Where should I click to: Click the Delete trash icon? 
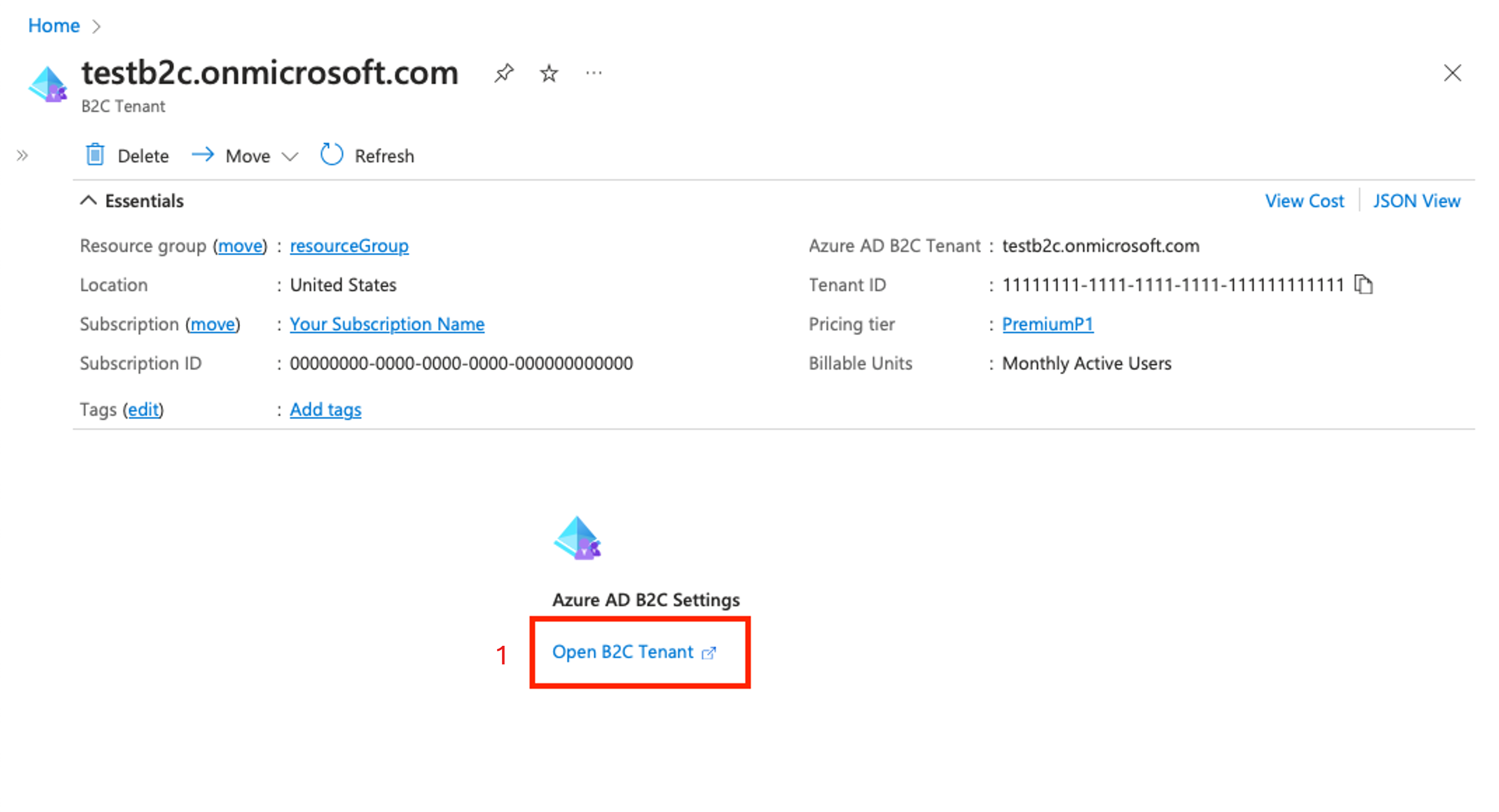pyautogui.click(x=95, y=155)
